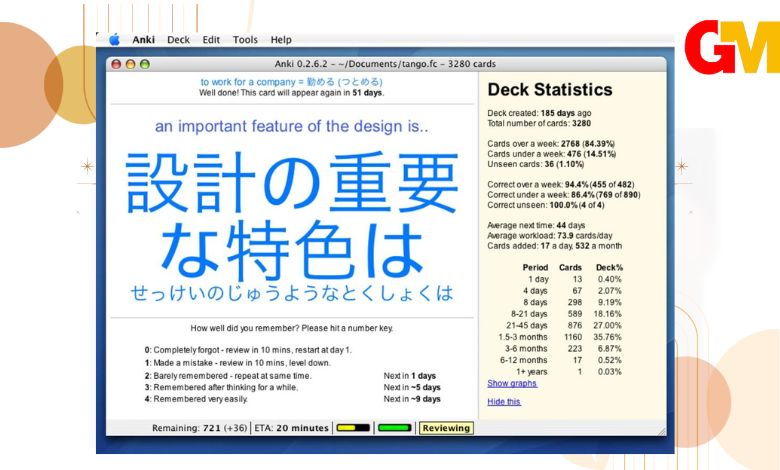
Task: Click 'Cards added: 17 a day' line
Action: (555, 246)
